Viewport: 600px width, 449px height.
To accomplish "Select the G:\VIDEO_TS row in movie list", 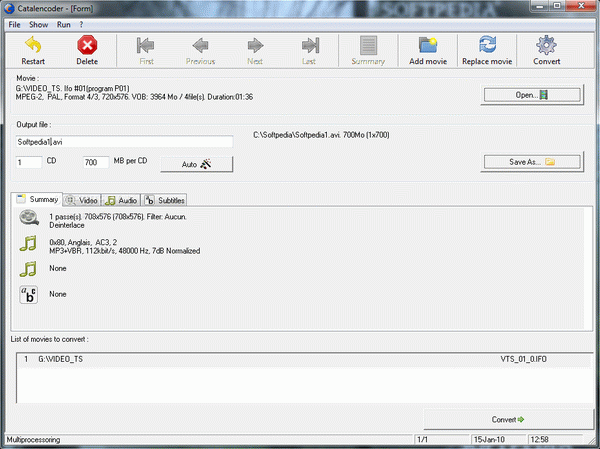I will [x=304, y=359].
